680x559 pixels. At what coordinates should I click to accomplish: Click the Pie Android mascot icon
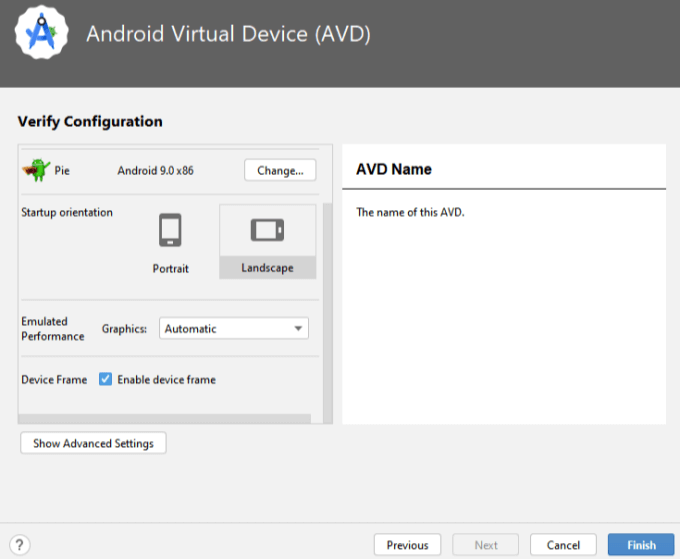pos(36,170)
